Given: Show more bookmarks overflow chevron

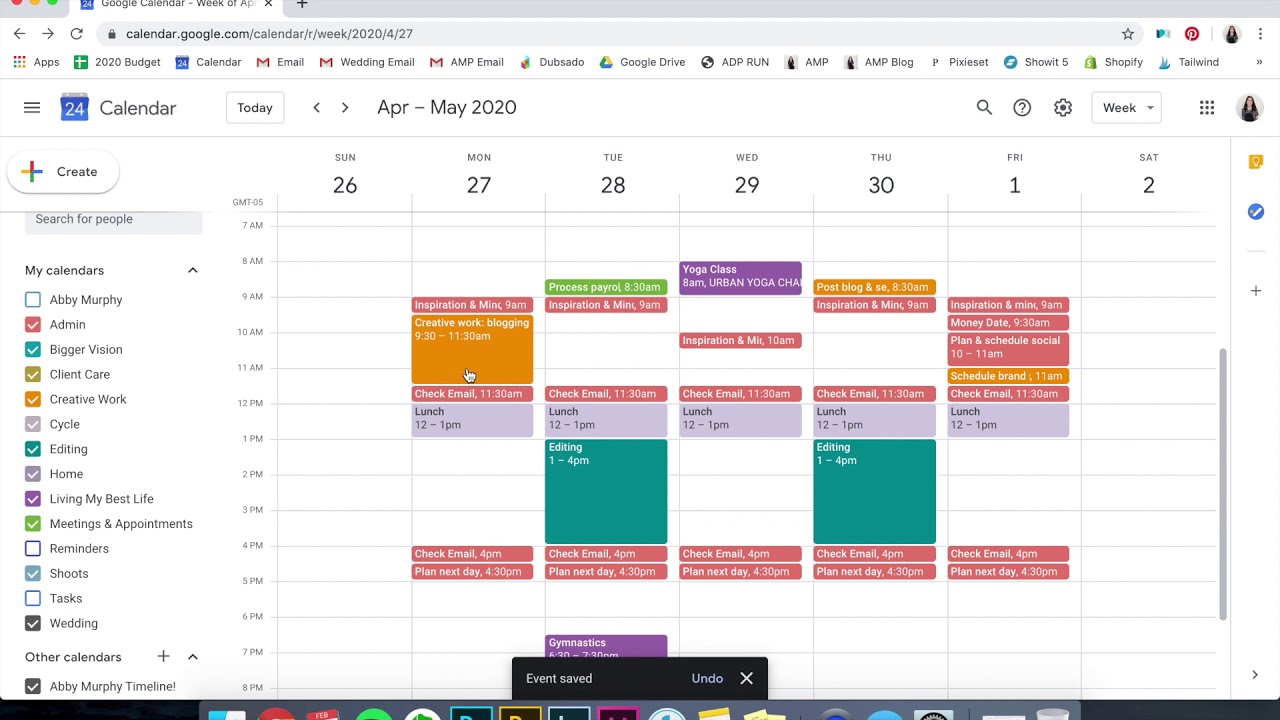Looking at the screenshot, I should 1259,62.
